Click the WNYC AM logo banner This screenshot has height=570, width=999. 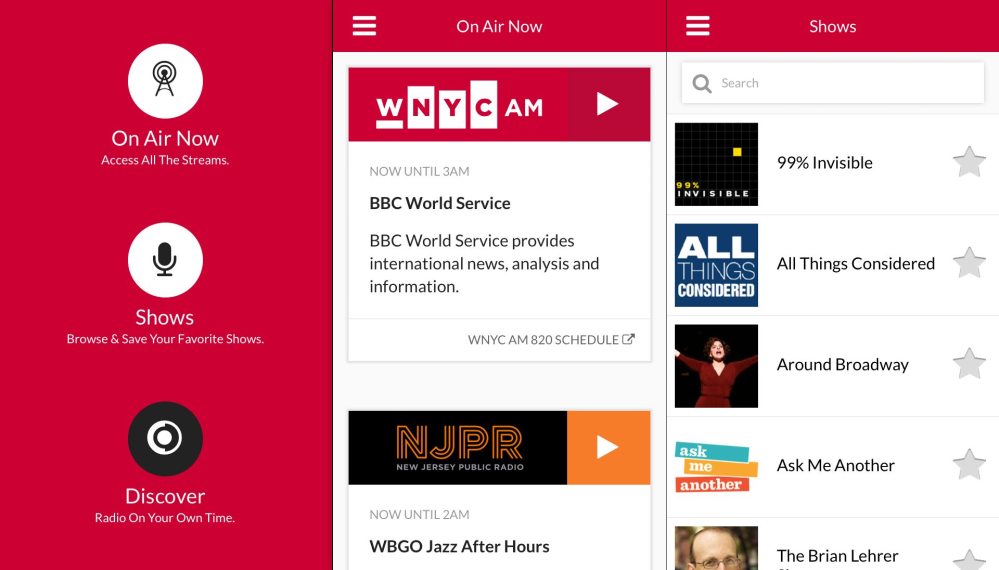tap(458, 104)
